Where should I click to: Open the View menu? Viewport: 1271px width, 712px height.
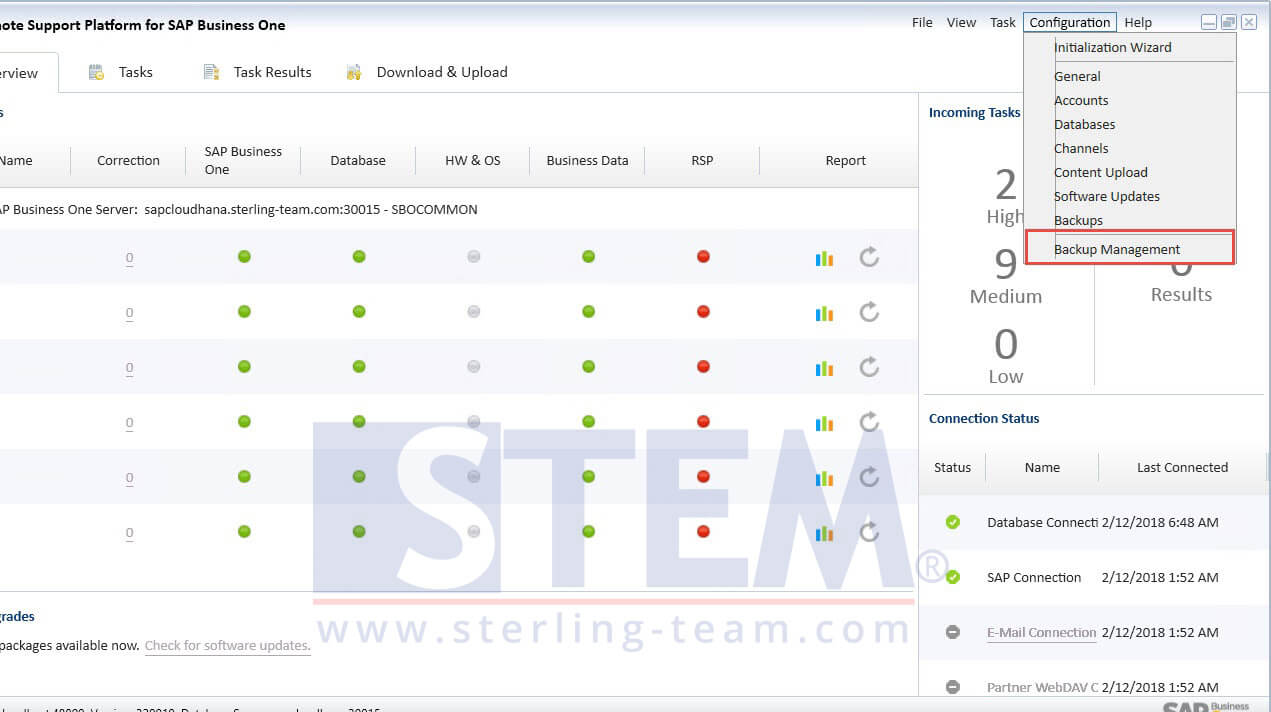(961, 22)
